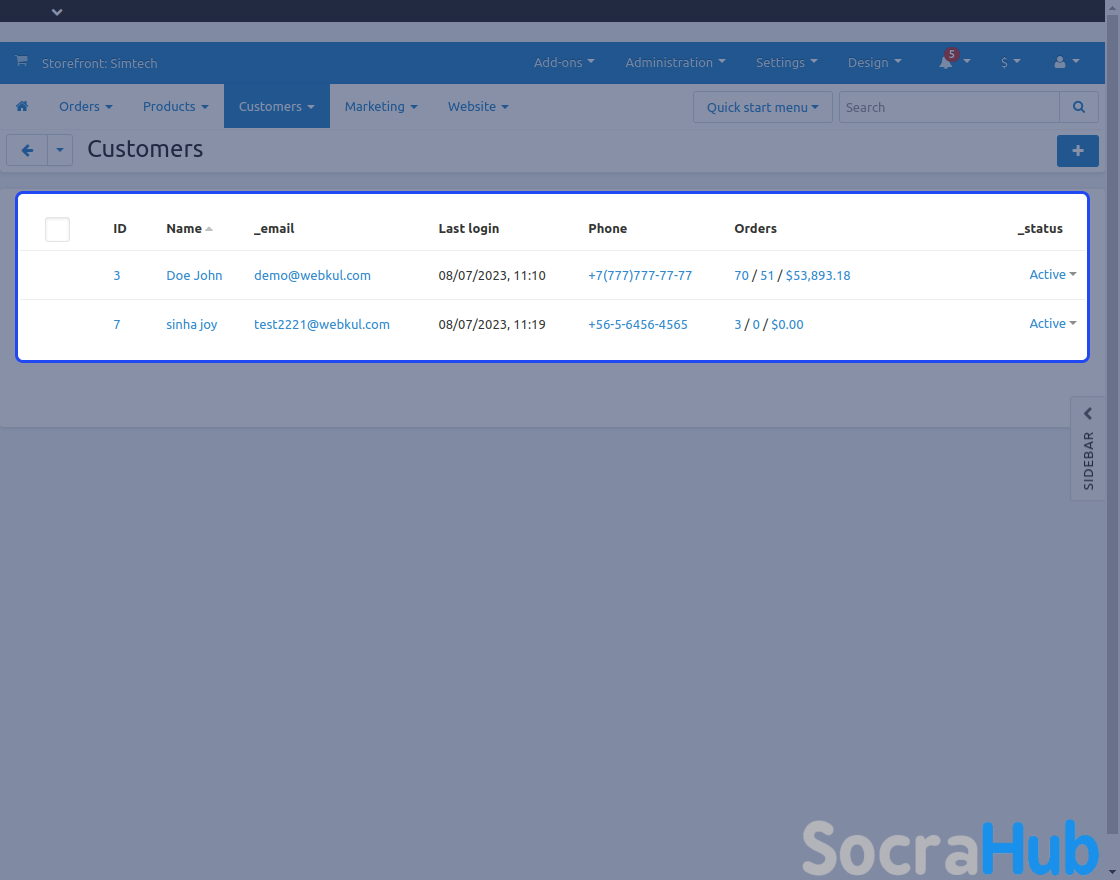Viewport: 1120px width, 880px height.
Task: Change sinha joy Active status dropdown
Action: (1052, 324)
